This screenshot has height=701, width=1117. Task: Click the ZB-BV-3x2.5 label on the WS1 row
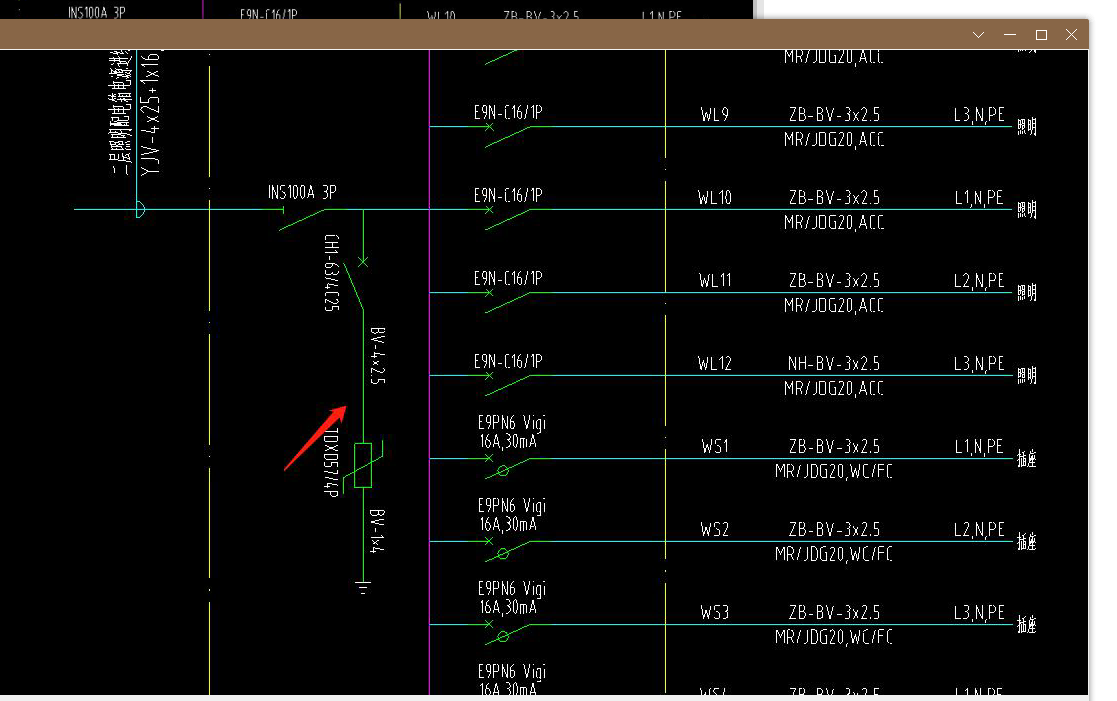(x=834, y=447)
